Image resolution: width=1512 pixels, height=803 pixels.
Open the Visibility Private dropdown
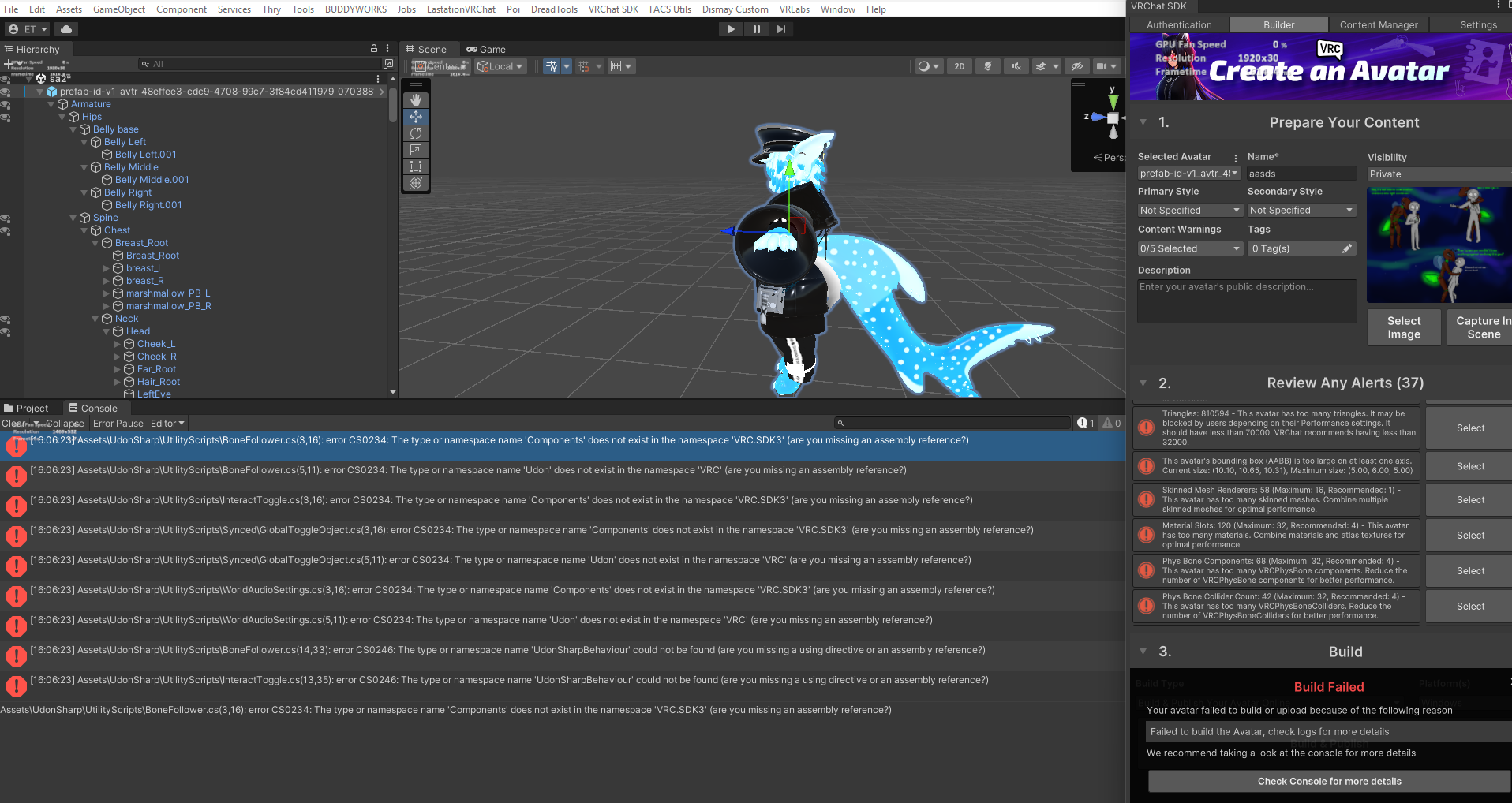tap(1439, 174)
